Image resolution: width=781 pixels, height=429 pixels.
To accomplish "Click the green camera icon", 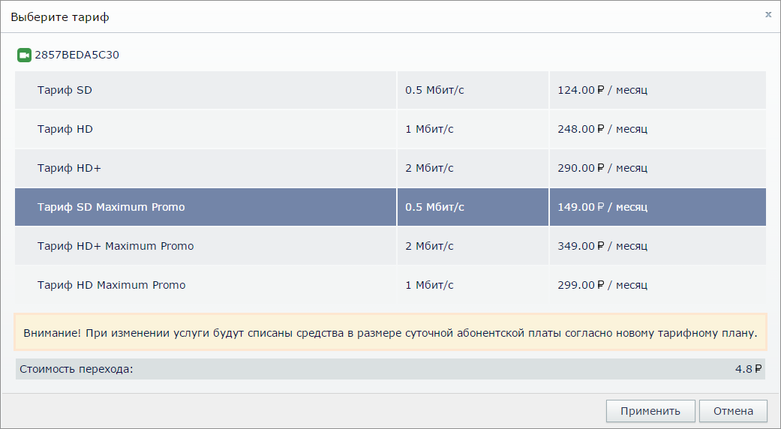I will [24, 55].
